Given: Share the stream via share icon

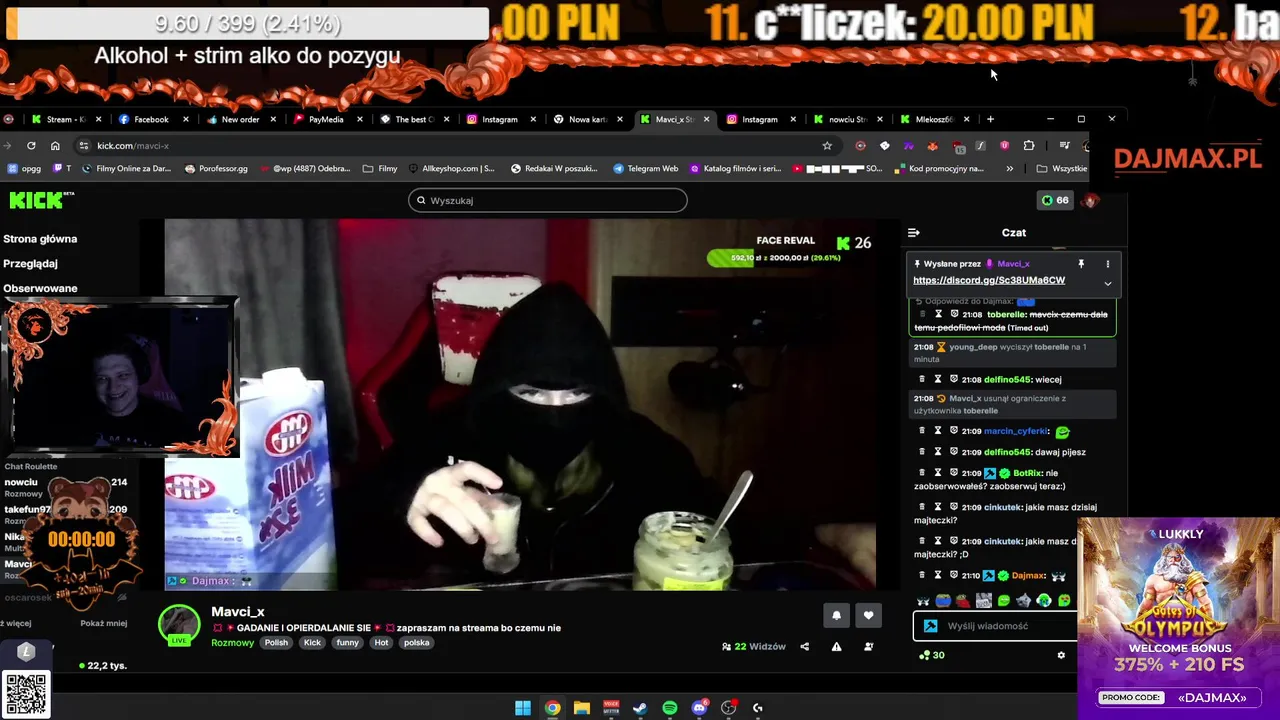Looking at the screenshot, I should click(x=804, y=646).
